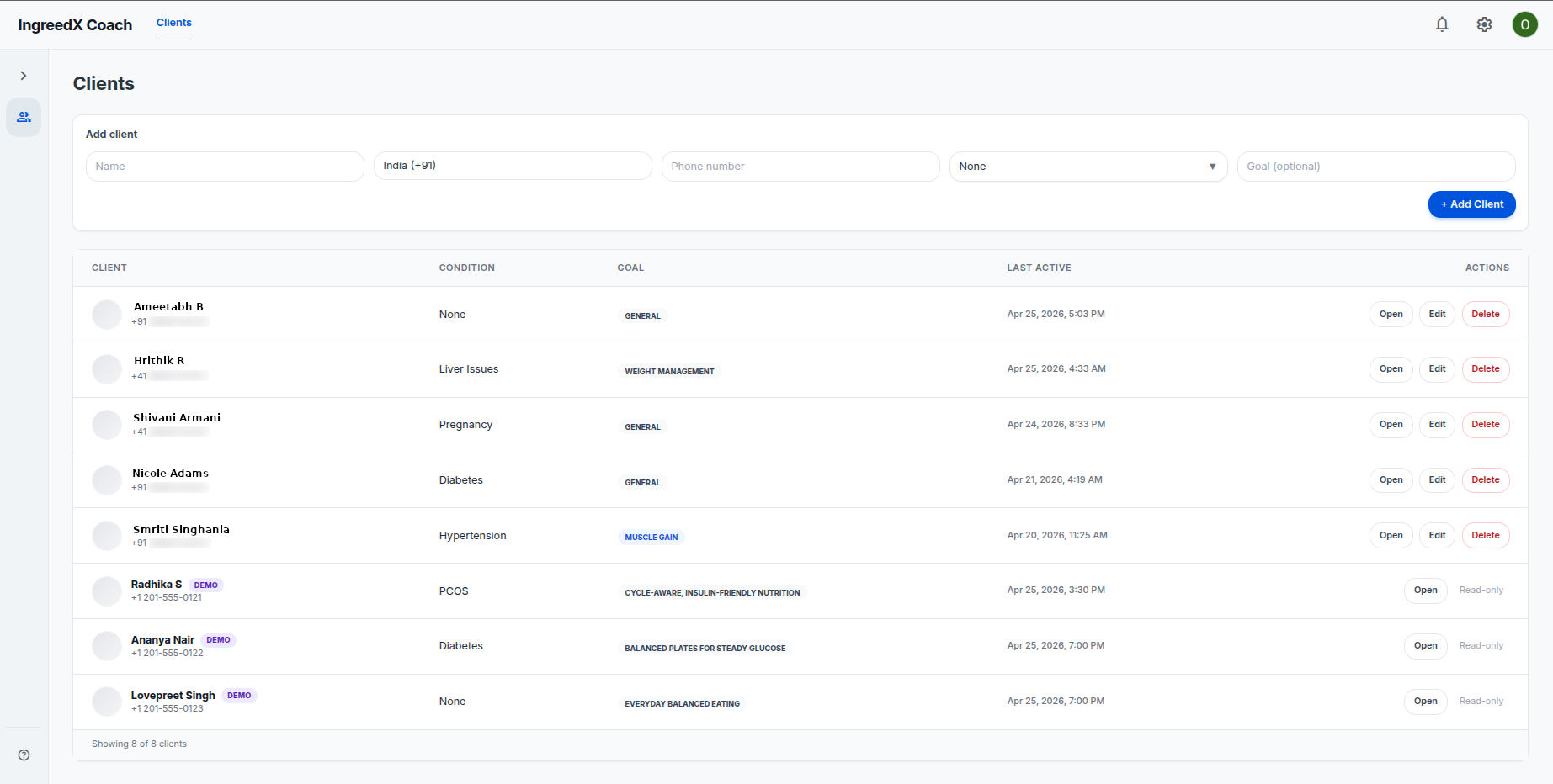The height and width of the screenshot is (784, 1553).
Task: Edit Smriti Singhania's details
Action: pos(1437,536)
